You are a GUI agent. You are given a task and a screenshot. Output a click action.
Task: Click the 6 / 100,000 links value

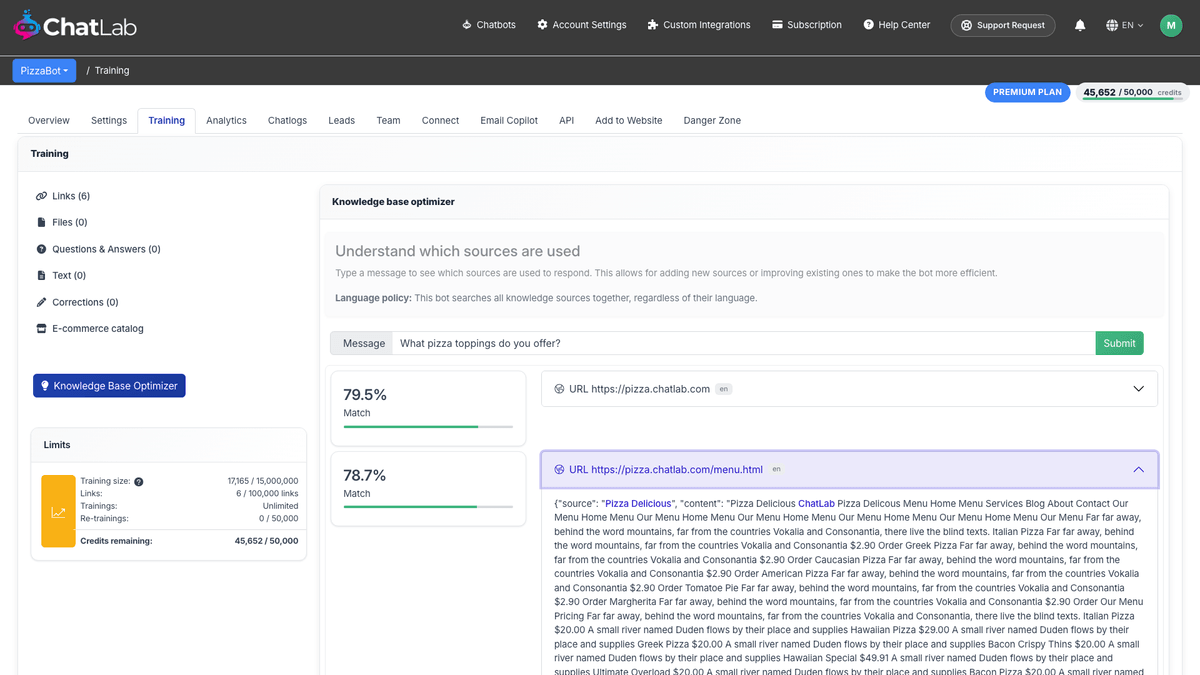[x=266, y=493]
